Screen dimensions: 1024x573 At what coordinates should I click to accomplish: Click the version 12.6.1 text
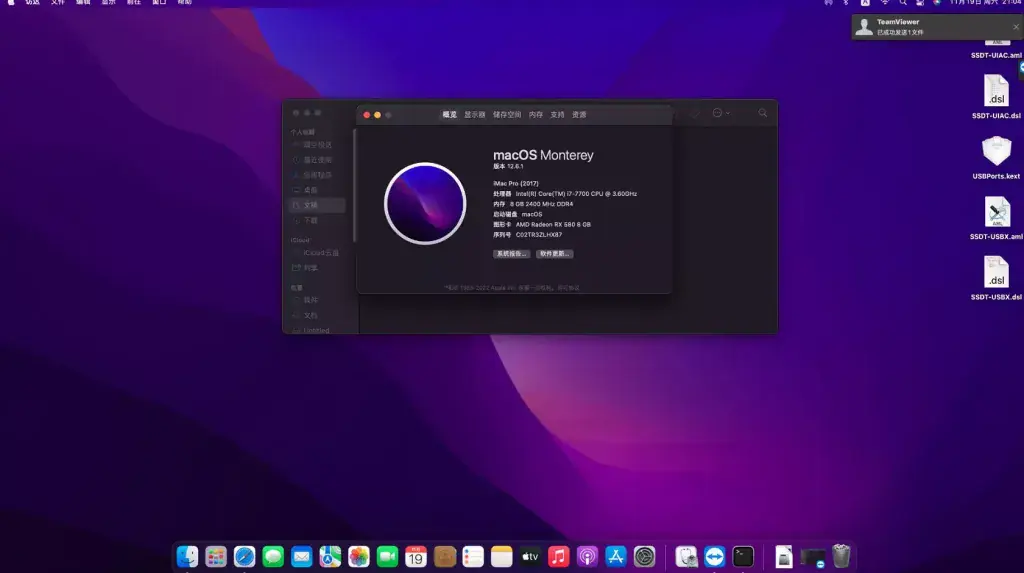(x=508, y=167)
